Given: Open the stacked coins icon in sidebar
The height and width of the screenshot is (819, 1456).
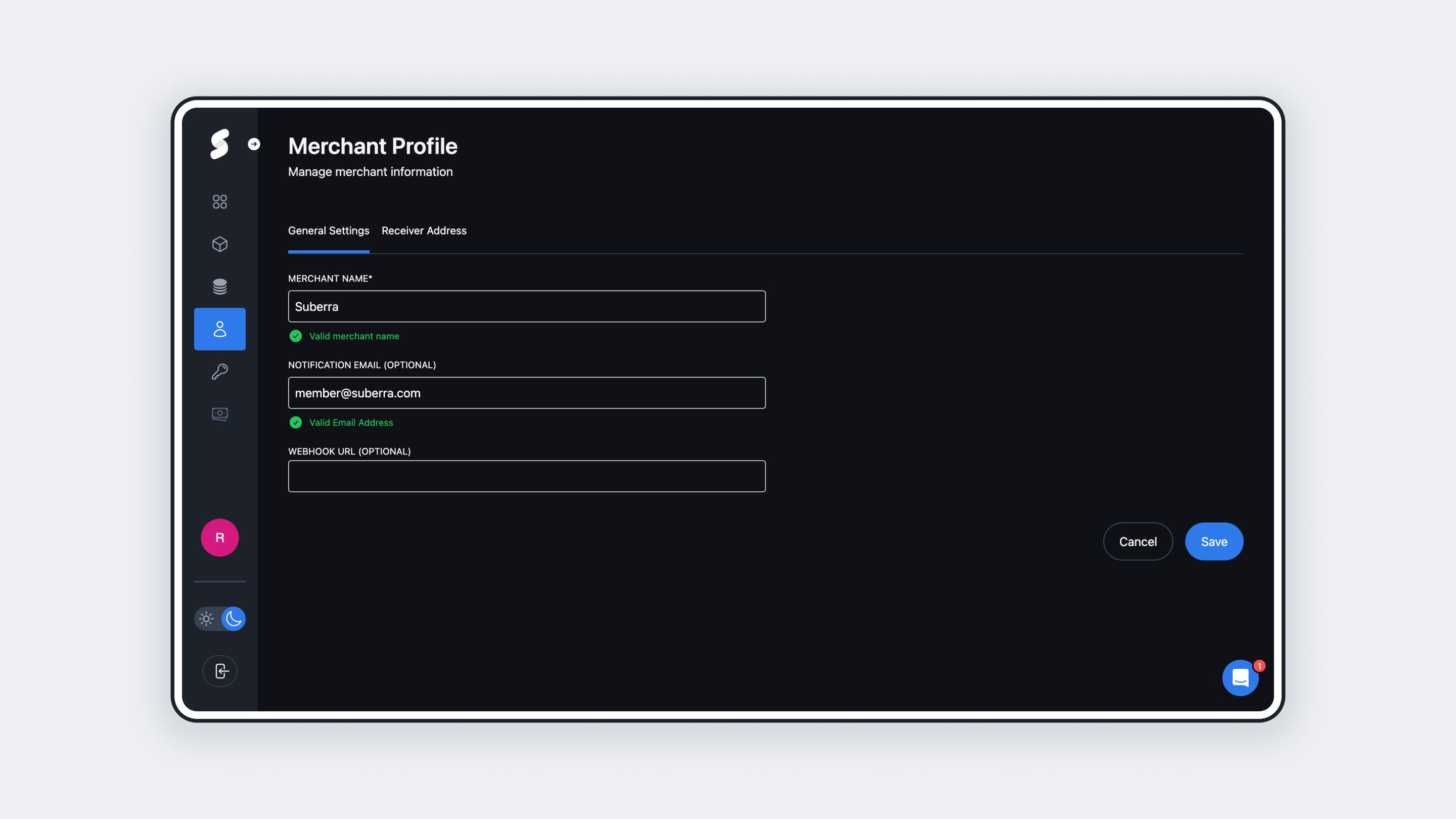Looking at the screenshot, I should (219, 287).
